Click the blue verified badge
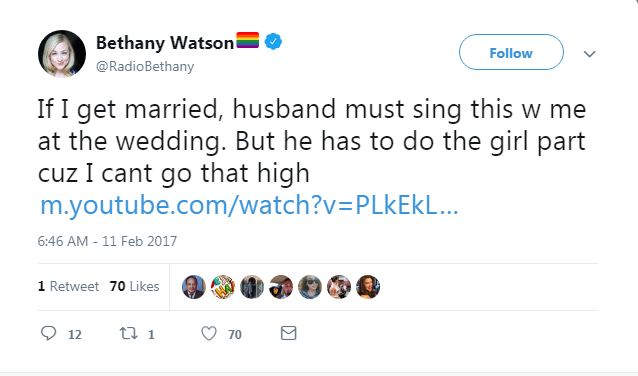 pyautogui.click(x=273, y=42)
